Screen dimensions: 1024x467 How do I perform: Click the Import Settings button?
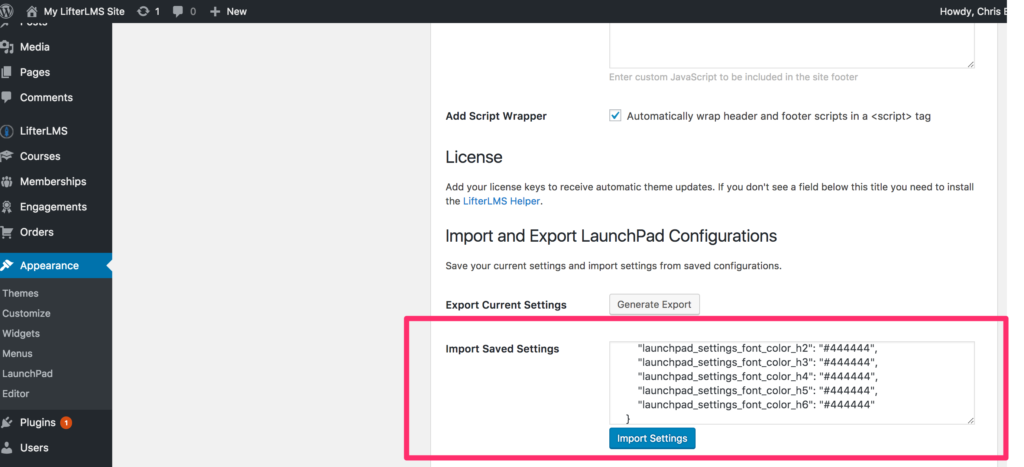coord(652,438)
